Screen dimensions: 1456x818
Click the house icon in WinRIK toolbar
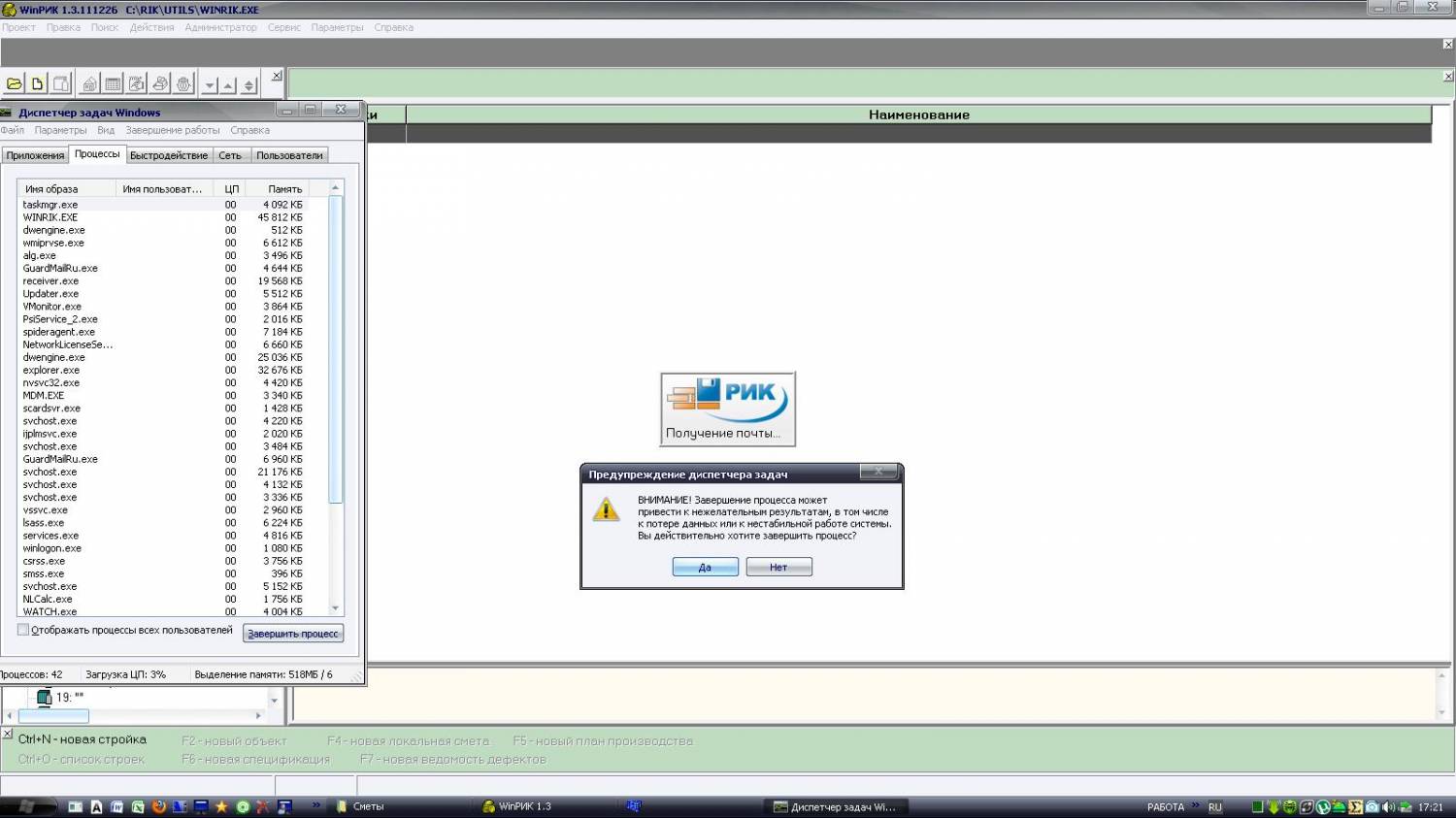click(89, 84)
